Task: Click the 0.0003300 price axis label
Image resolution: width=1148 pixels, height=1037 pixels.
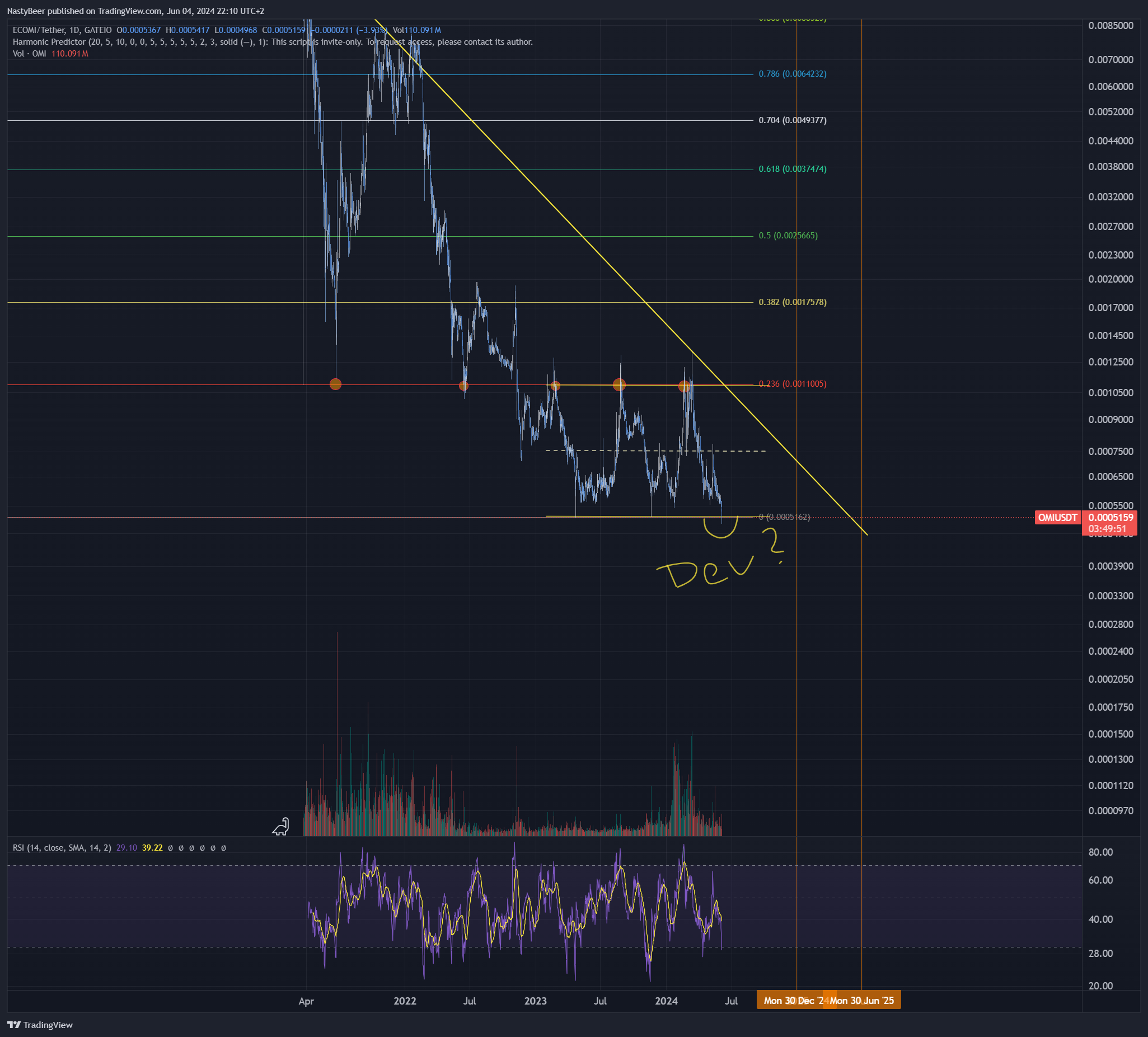Action: (x=1111, y=596)
